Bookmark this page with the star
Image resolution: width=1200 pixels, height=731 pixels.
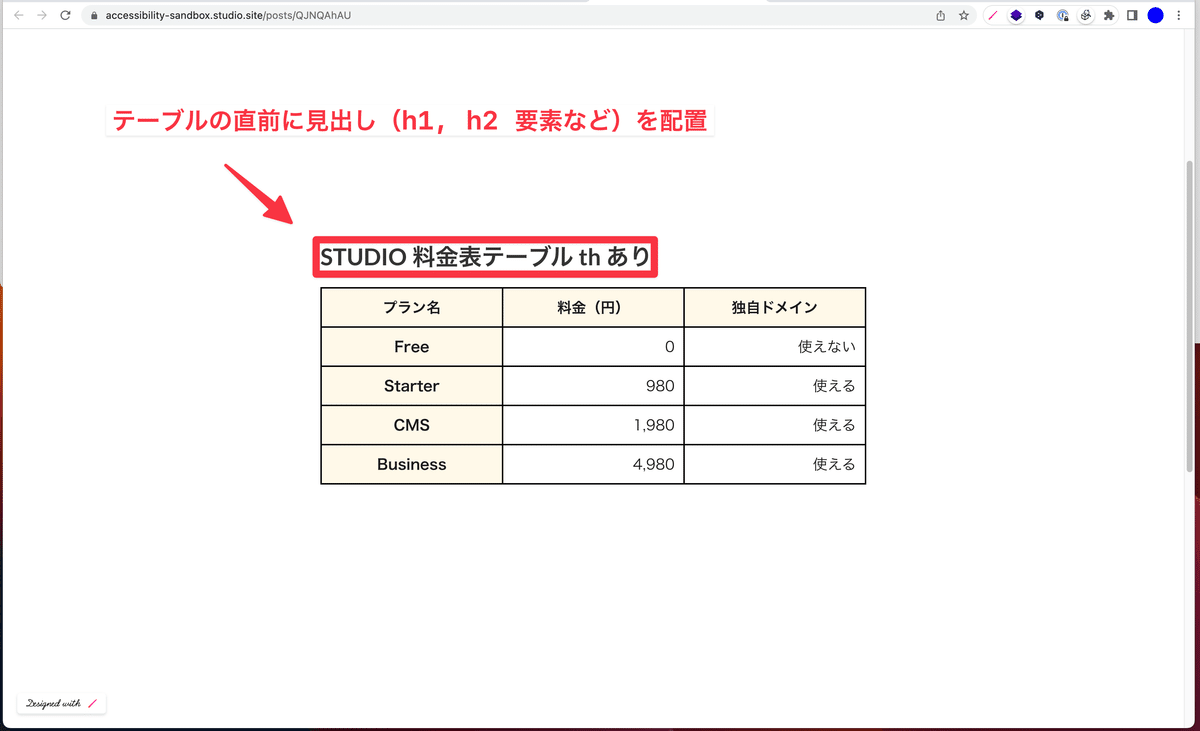tap(964, 15)
